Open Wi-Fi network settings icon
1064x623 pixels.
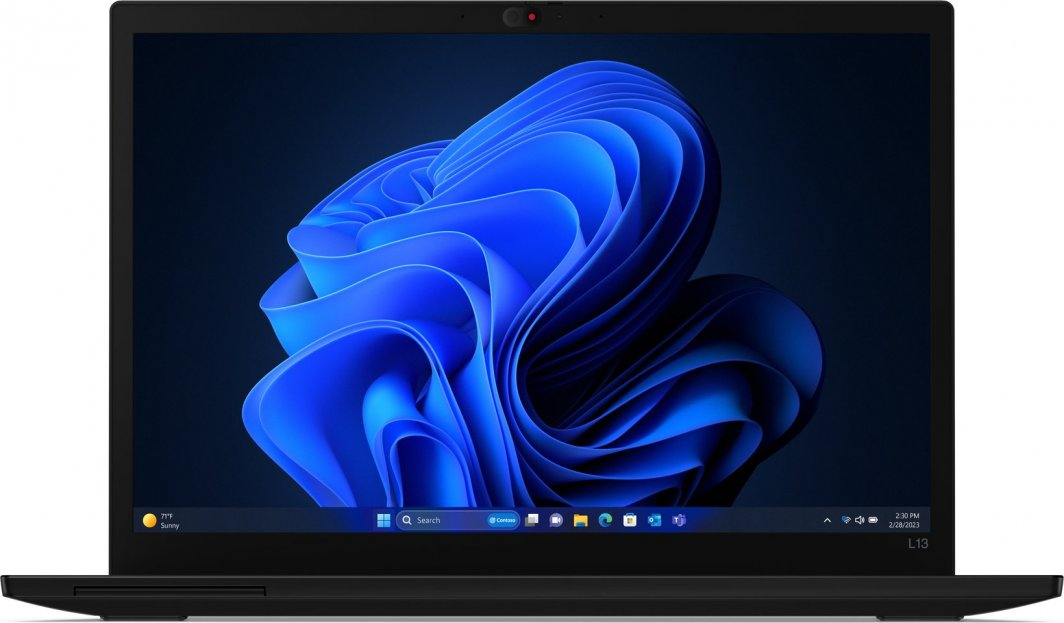845,520
